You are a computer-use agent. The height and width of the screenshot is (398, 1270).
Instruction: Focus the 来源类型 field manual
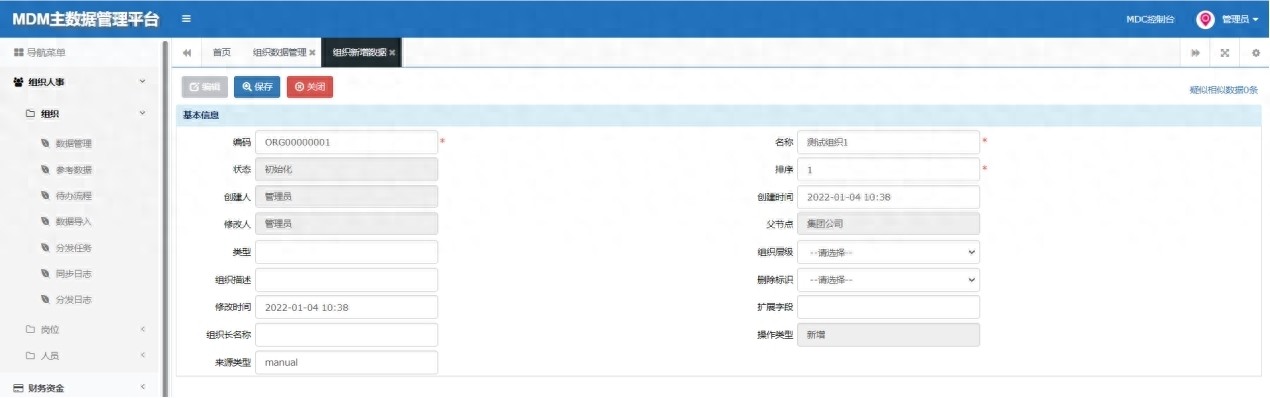346,362
